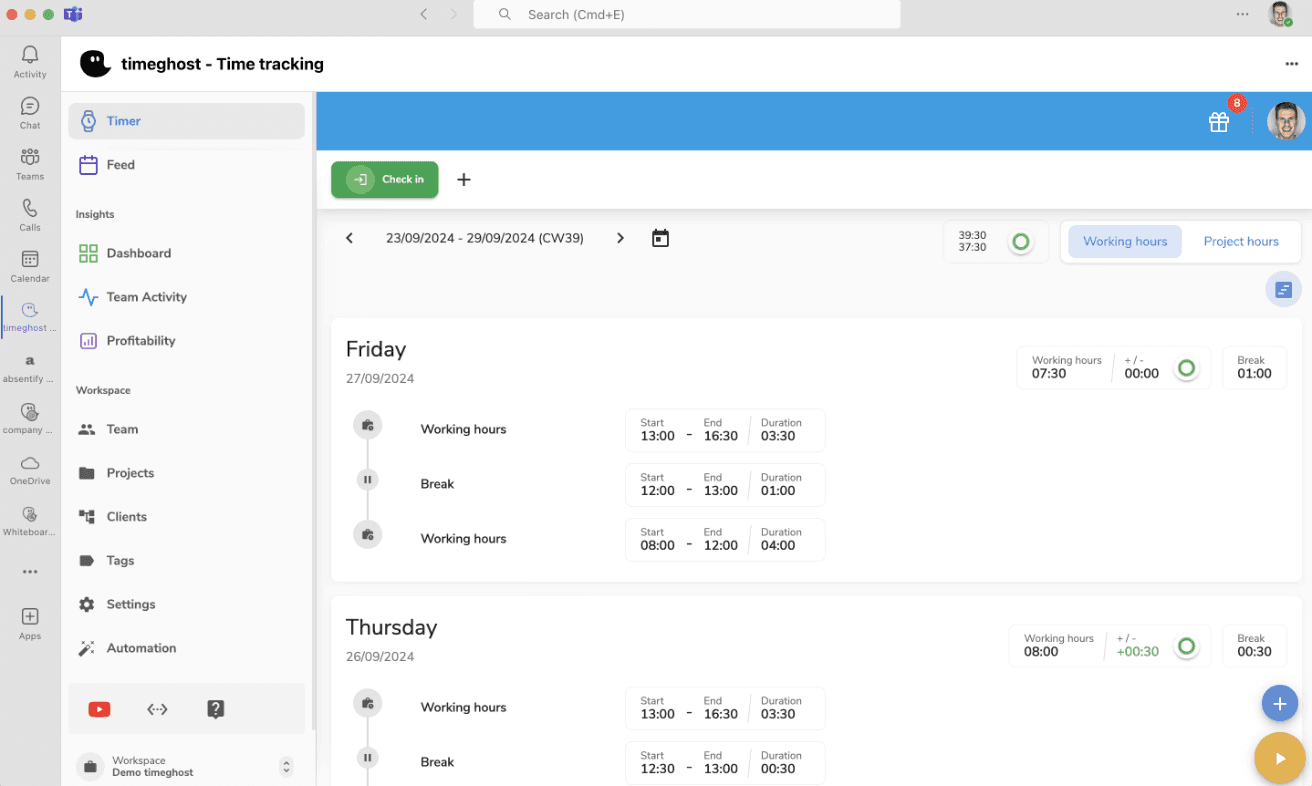This screenshot has width=1312, height=786.
Task: Open Teams section in the left rail
Action: [30, 163]
